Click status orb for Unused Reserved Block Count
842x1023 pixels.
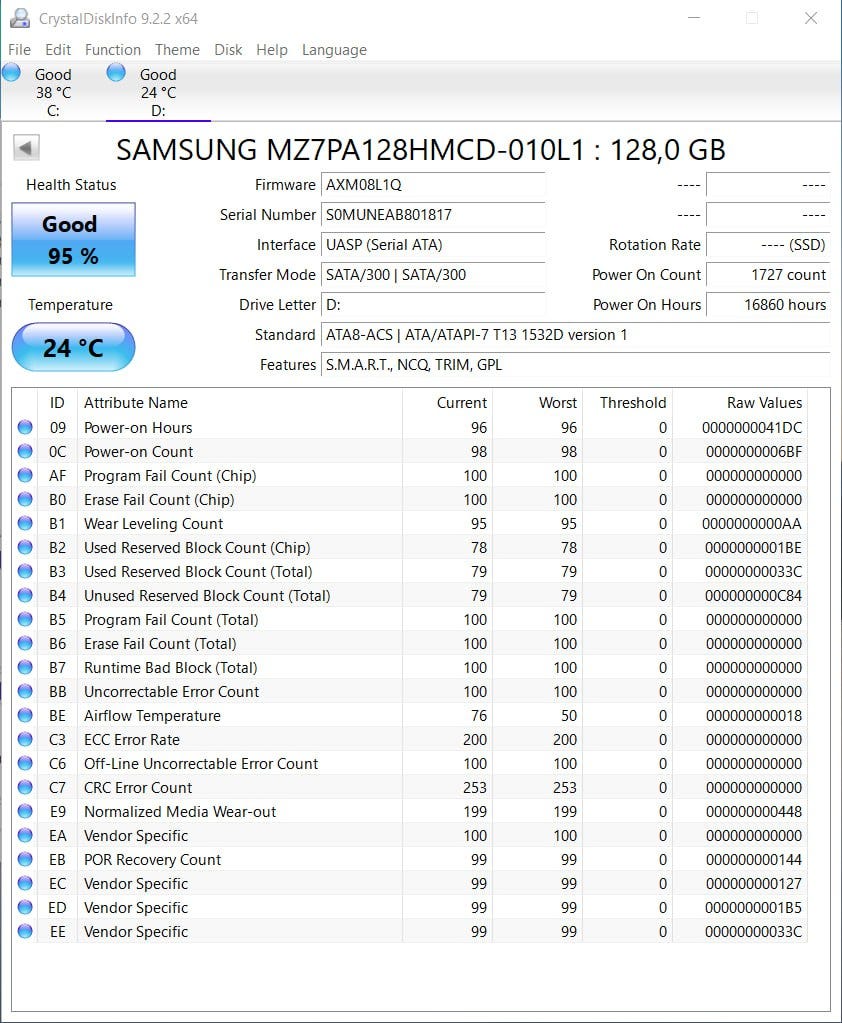(25, 596)
